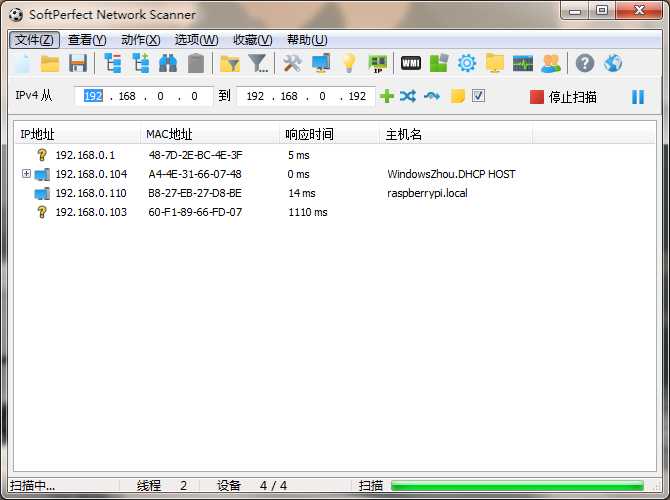Image resolution: width=670 pixels, height=500 pixels.
Task: Save results with floppy disk icon
Action: click(x=78, y=64)
